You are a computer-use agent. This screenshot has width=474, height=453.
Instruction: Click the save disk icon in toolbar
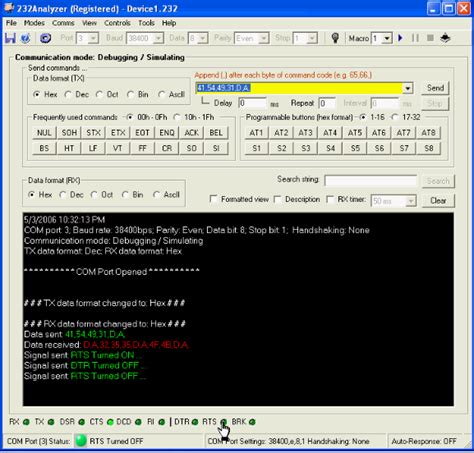(10, 38)
